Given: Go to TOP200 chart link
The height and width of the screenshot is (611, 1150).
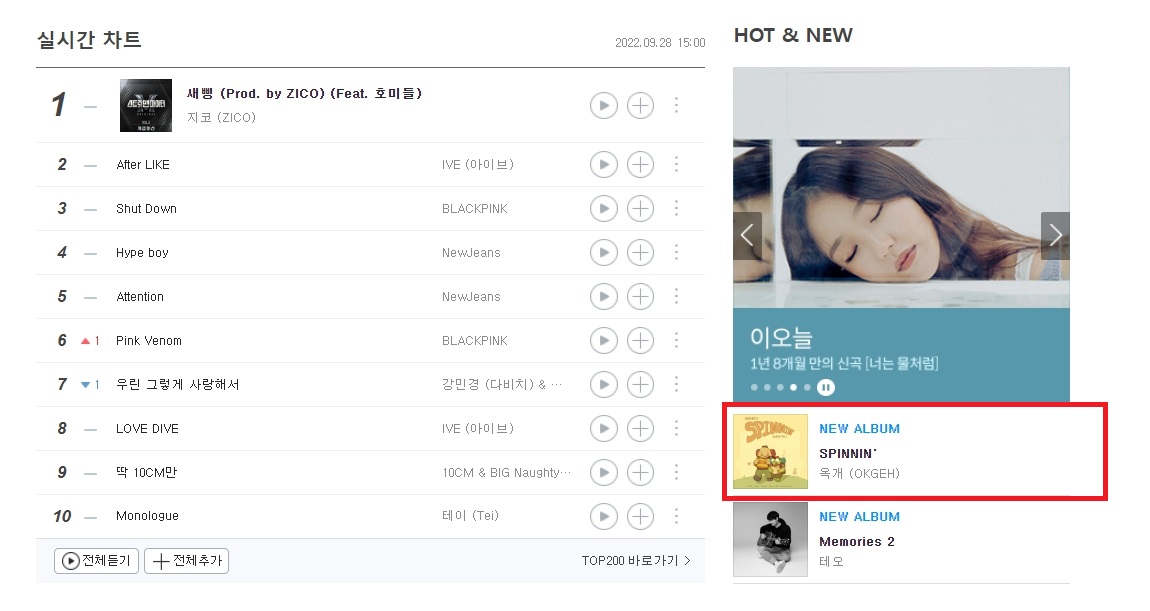Looking at the screenshot, I should point(636,560).
